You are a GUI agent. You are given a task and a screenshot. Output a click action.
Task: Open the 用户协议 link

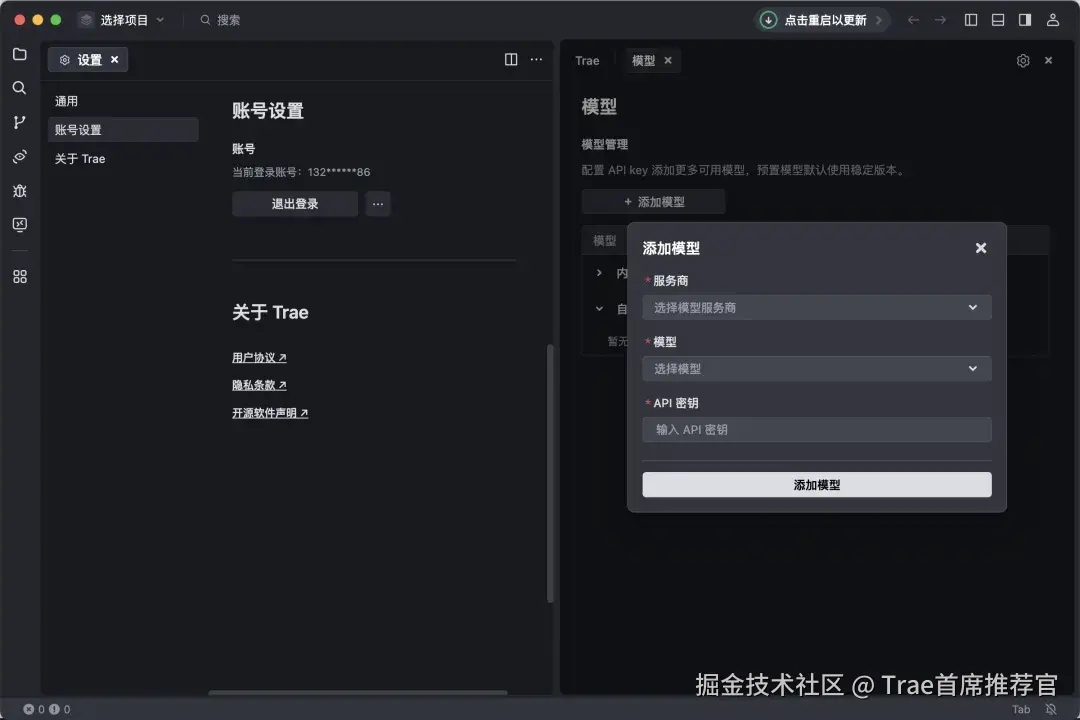coord(259,358)
